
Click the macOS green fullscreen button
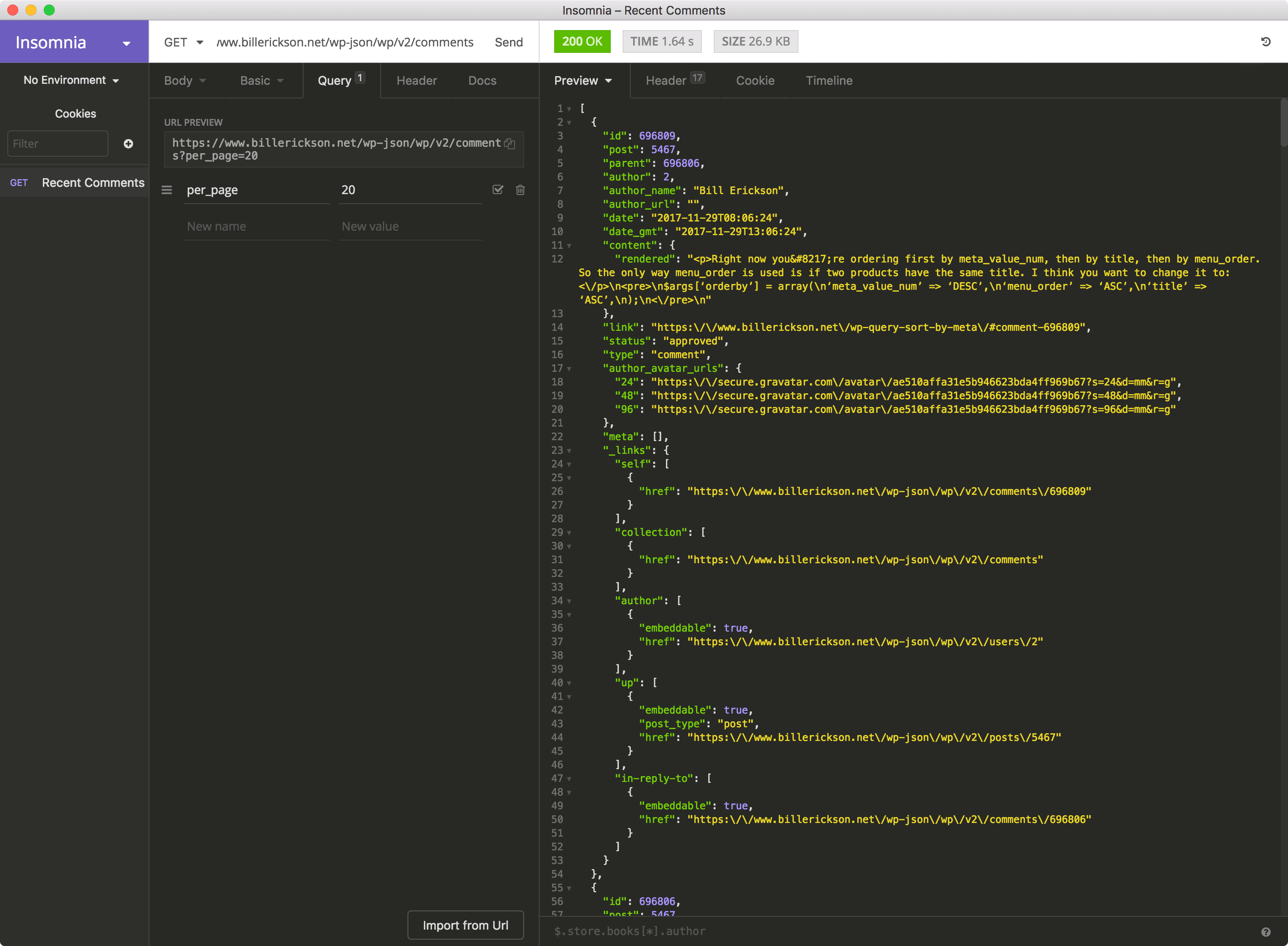click(x=49, y=10)
